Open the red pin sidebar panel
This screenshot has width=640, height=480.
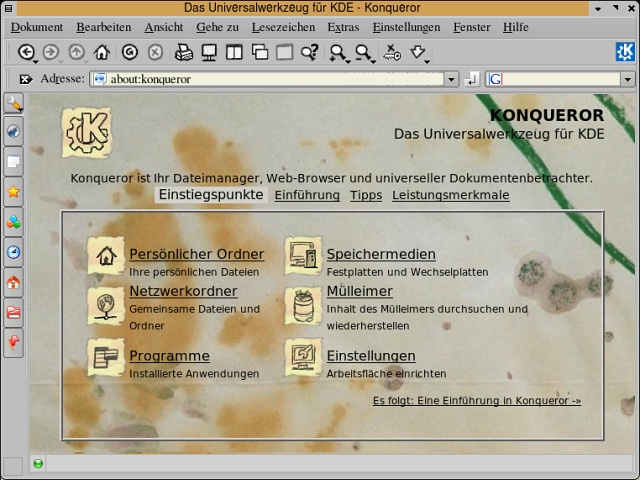coord(13,343)
